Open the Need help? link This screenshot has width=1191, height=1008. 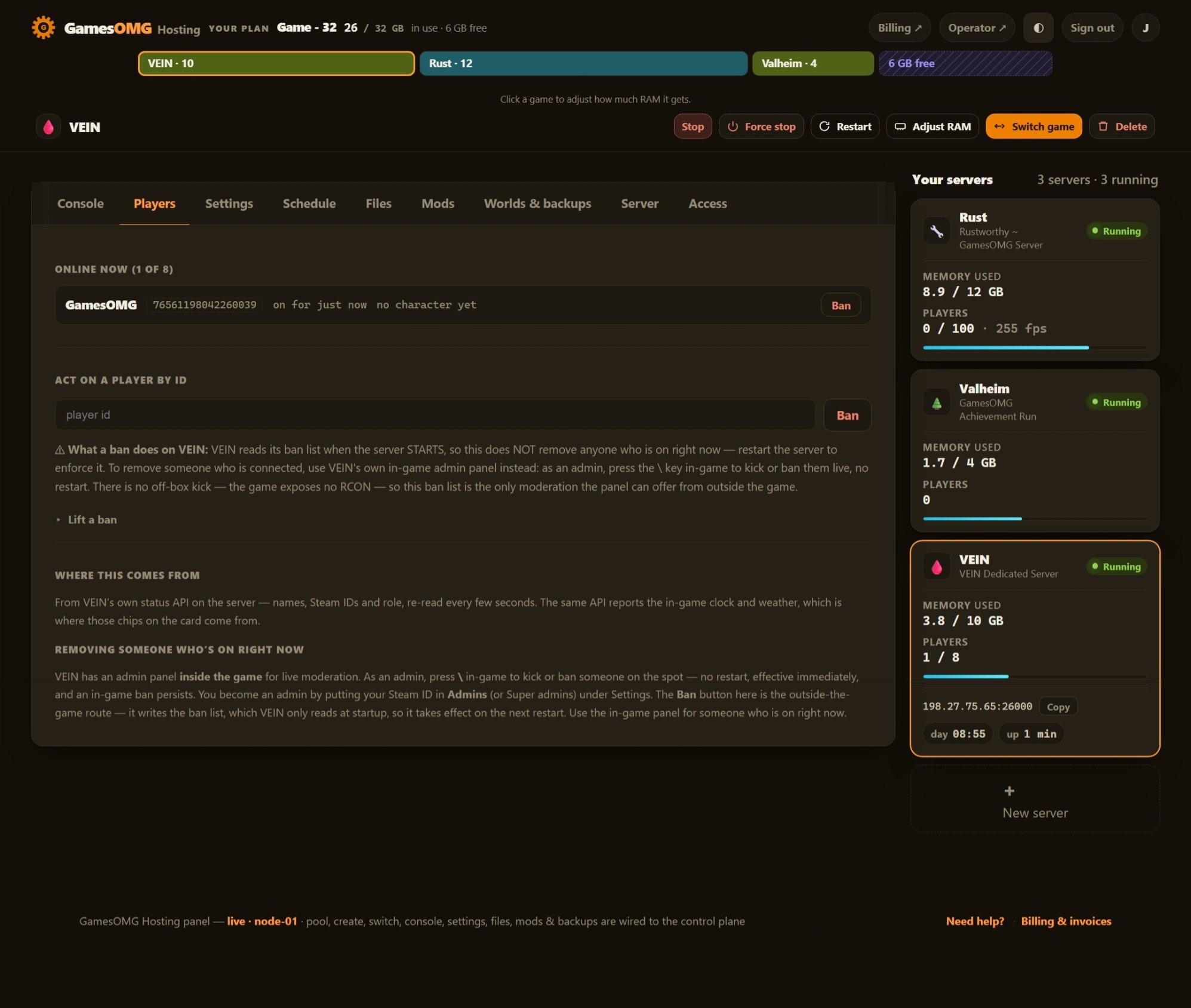coord(975,921)
